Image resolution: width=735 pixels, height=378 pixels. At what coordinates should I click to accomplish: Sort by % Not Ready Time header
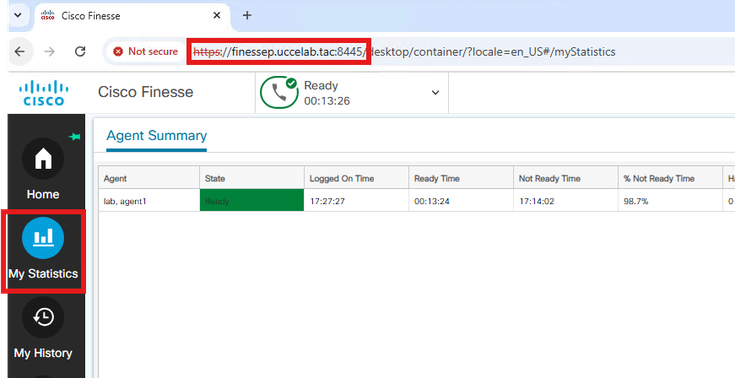click(670, 178)
